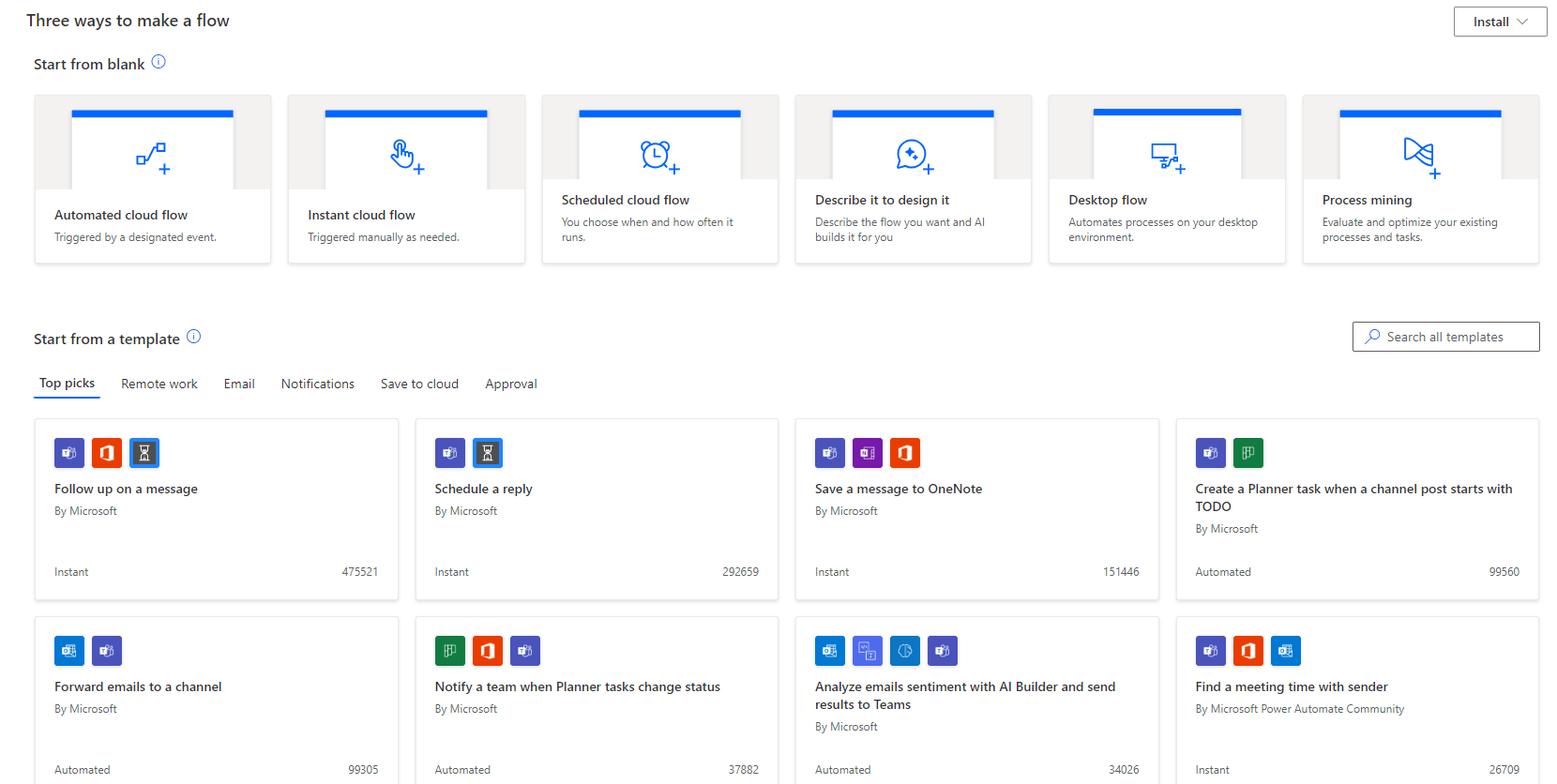Select the Save to cloud tab
Viewport: 1557px width, 784px height.
pyautogui.click(x=419, y=384)
